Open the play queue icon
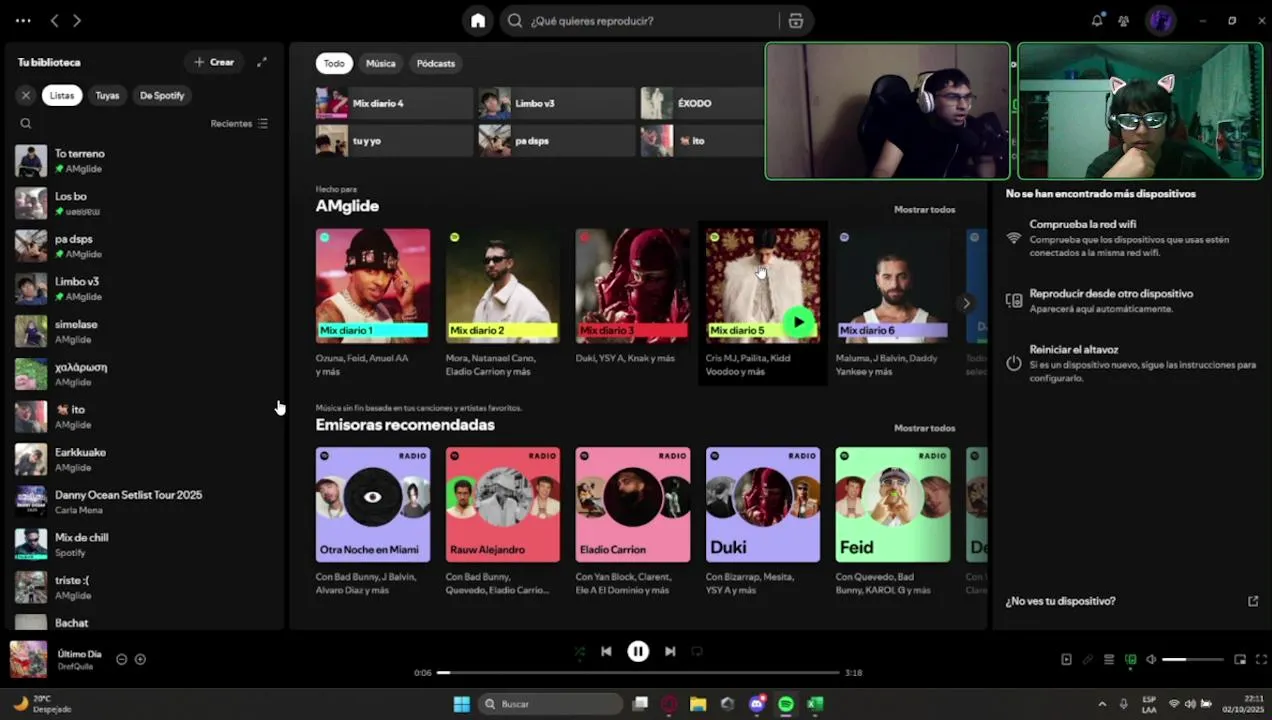Image resolution: width=1272 pixels, height=720 pixels. pos(1109,659)
